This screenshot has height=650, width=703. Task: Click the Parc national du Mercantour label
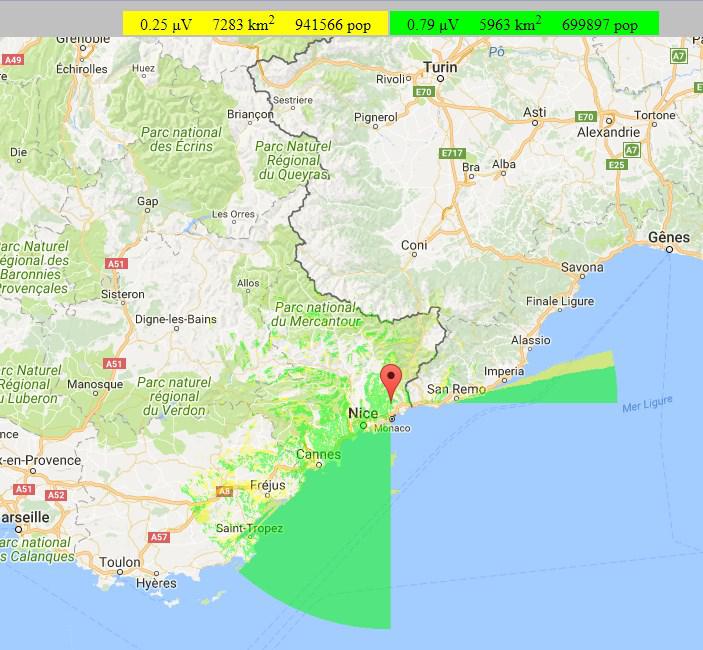[315, 315]
